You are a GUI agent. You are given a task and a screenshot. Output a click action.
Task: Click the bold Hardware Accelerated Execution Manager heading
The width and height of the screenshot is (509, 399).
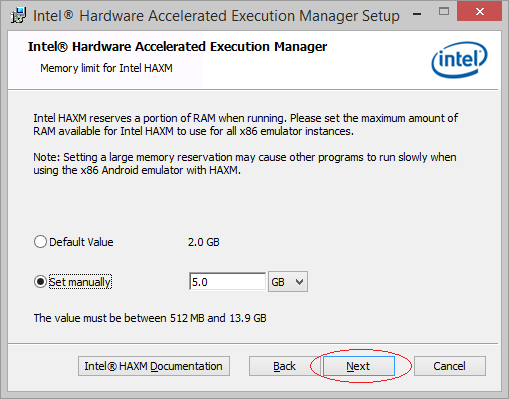click(x=177, y=47)
